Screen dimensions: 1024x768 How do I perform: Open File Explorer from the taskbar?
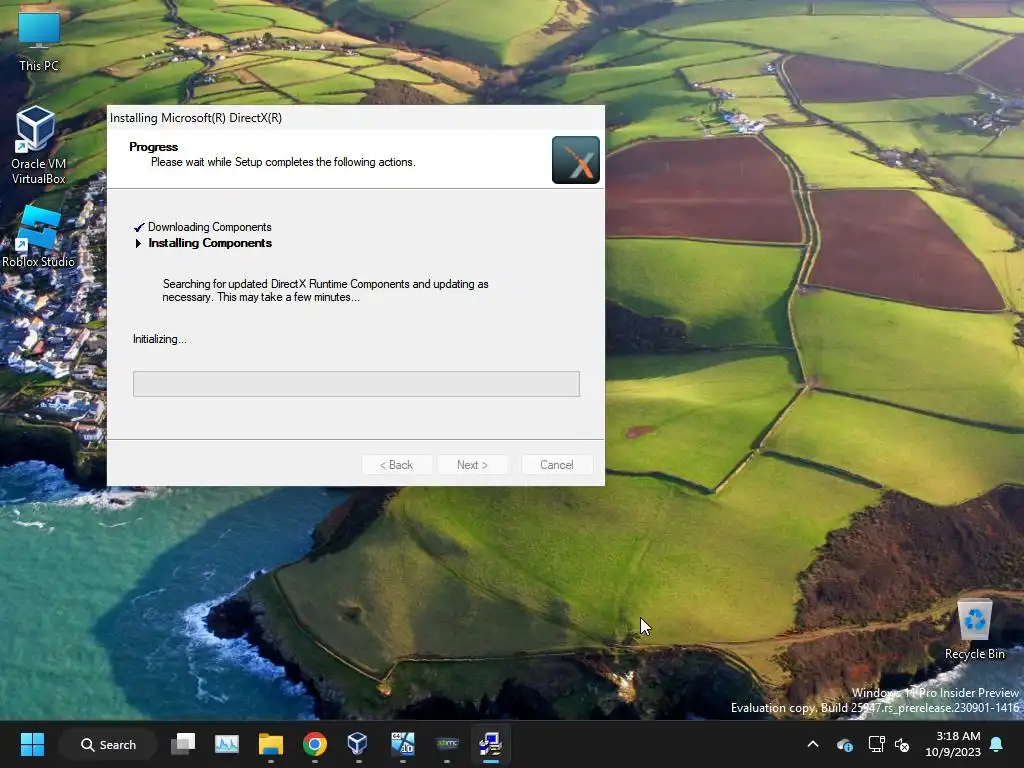[270, 744]
